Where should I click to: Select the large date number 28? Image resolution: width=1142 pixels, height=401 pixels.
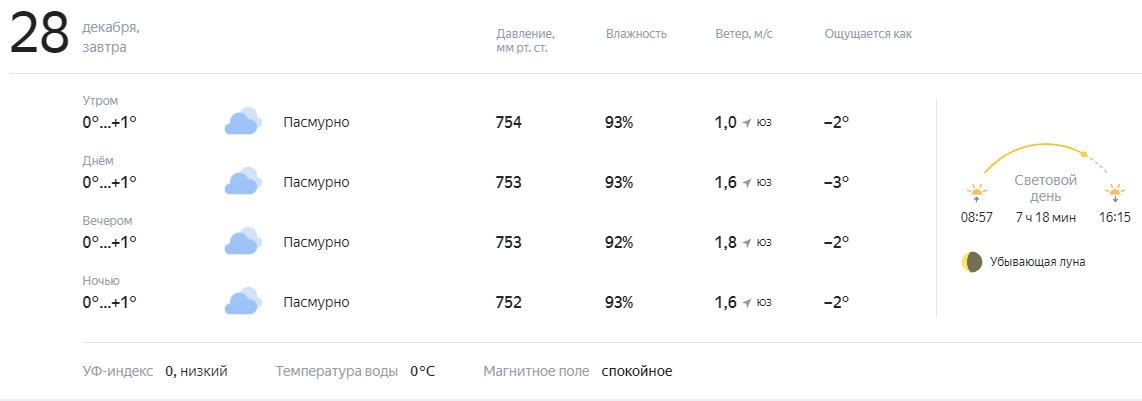[x=39, y=35]
